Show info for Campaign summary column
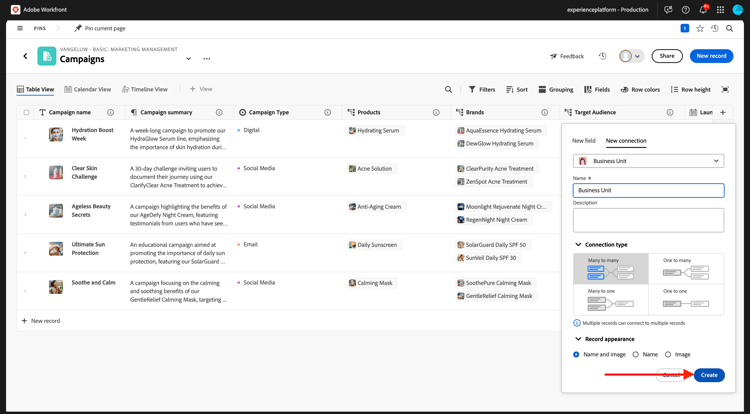This screenshot has height=414, width=750. click(219, 112)
